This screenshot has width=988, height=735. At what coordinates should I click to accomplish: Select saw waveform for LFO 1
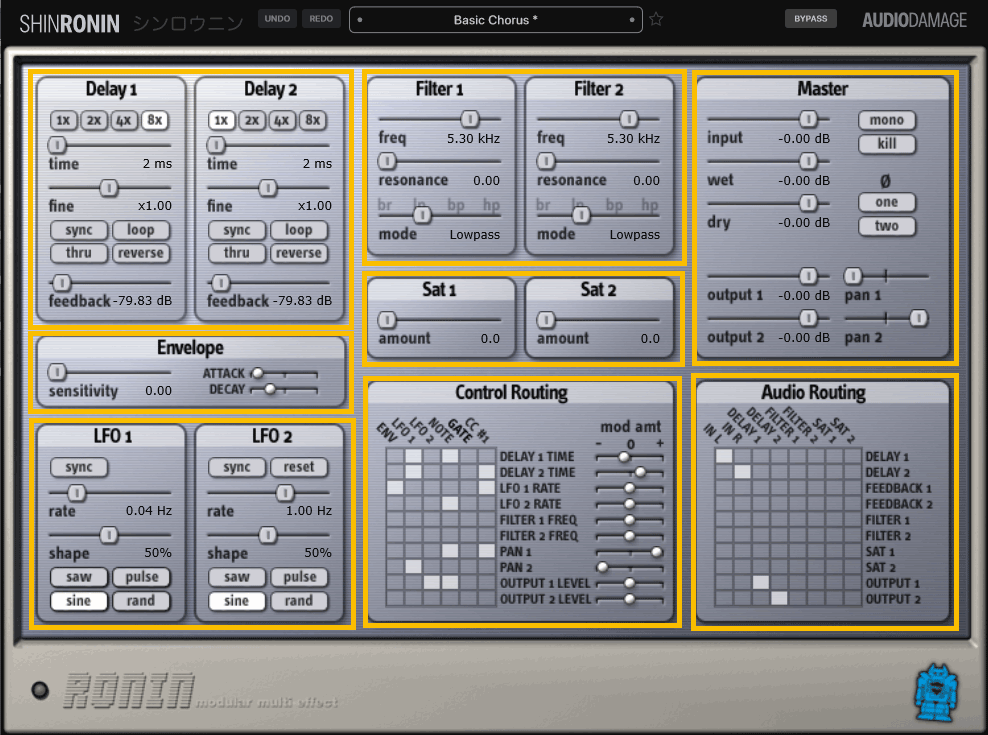79,577
